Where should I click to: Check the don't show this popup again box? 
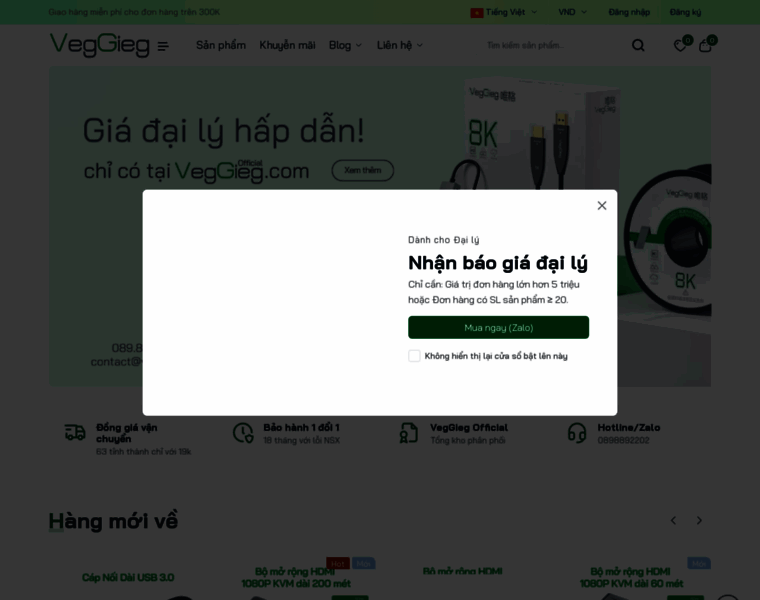coord(414,356)
